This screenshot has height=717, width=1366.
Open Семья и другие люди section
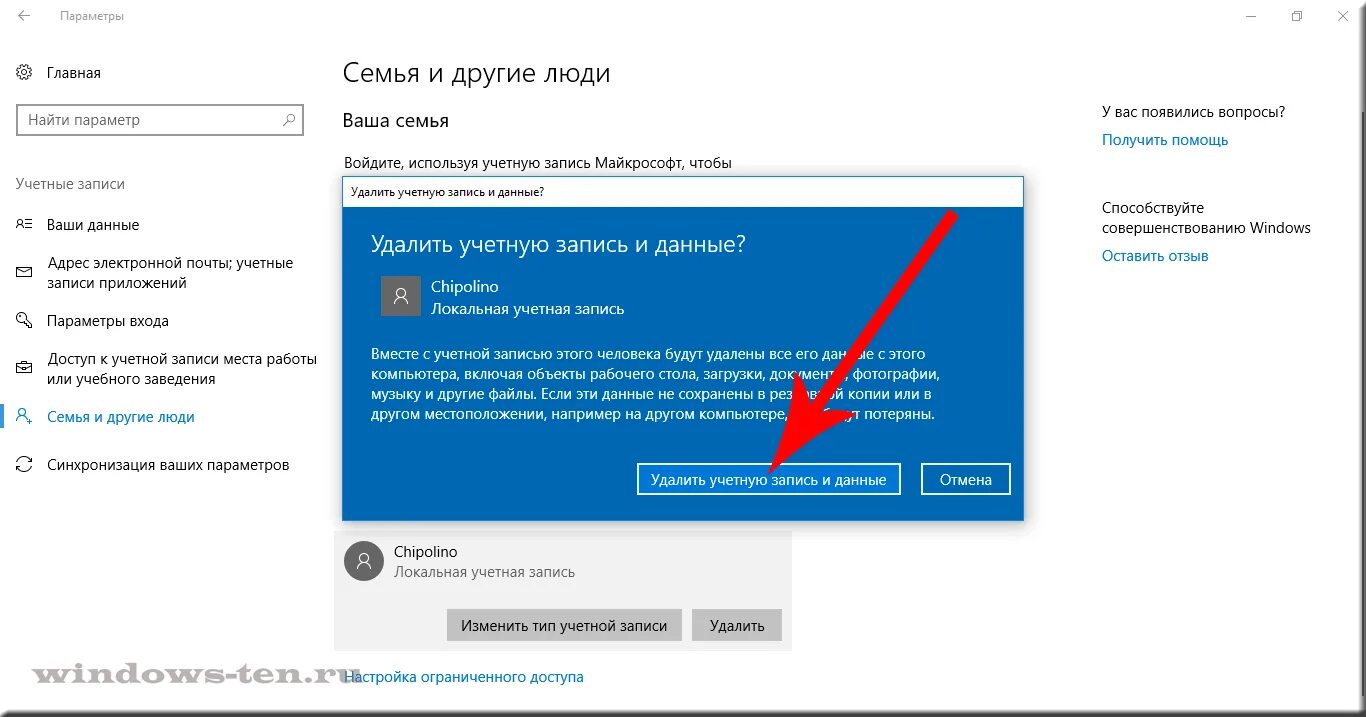[121, 417]
